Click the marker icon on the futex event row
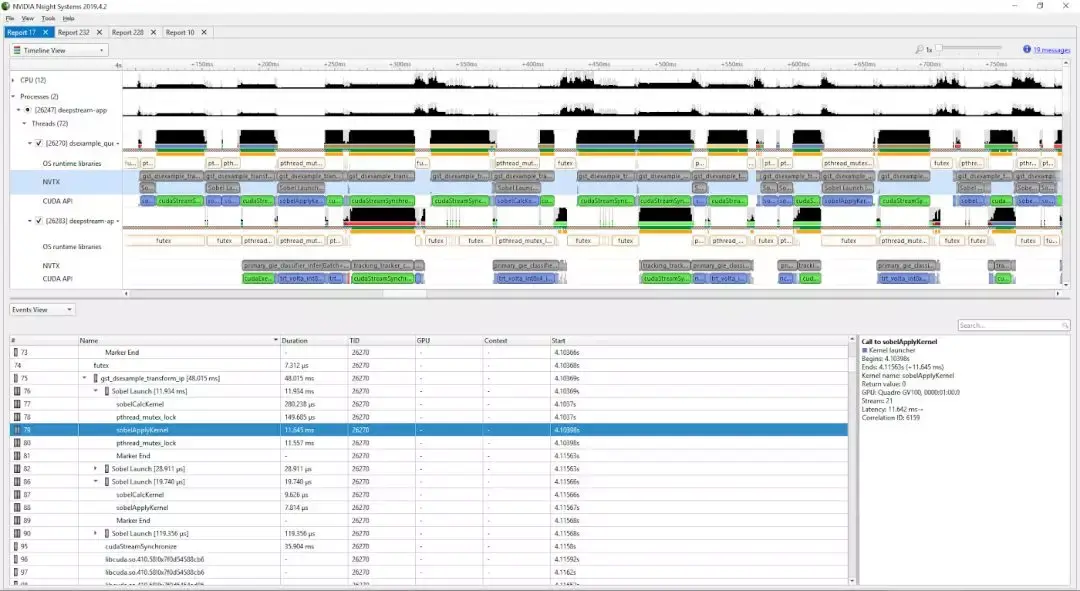 (x=17, y=364)
